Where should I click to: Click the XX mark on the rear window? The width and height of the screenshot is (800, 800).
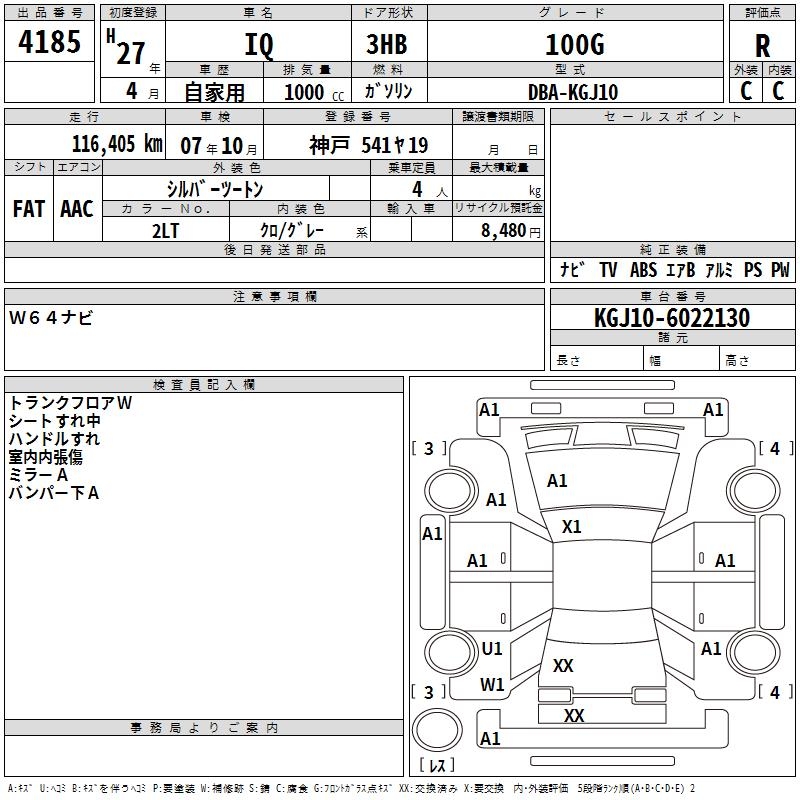563,665
